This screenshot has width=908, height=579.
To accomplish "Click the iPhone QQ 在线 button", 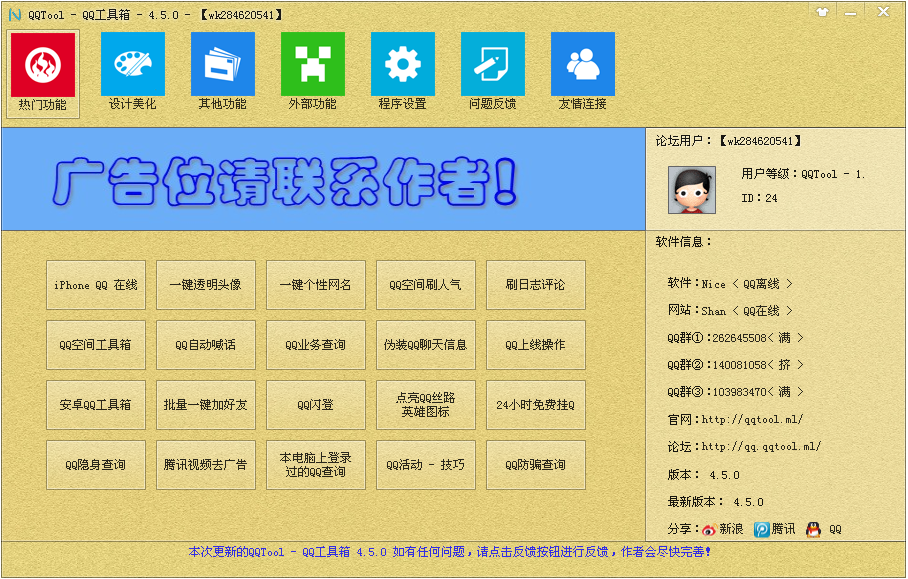I will coord(96,285).
